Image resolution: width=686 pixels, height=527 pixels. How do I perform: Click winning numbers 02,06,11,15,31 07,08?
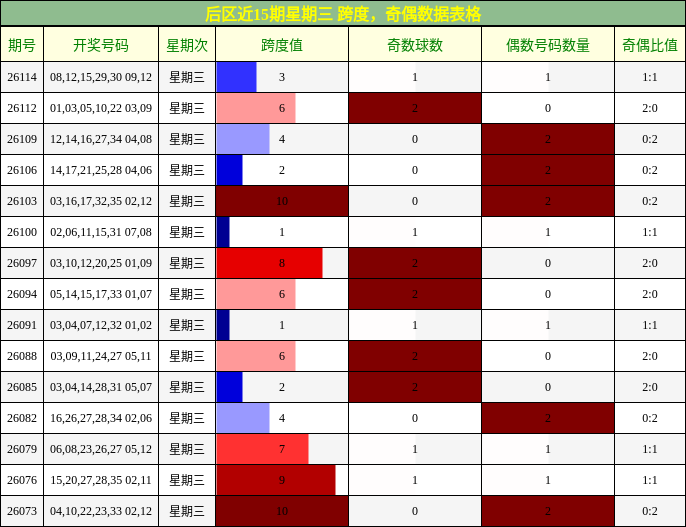click(x=101, y=232)
